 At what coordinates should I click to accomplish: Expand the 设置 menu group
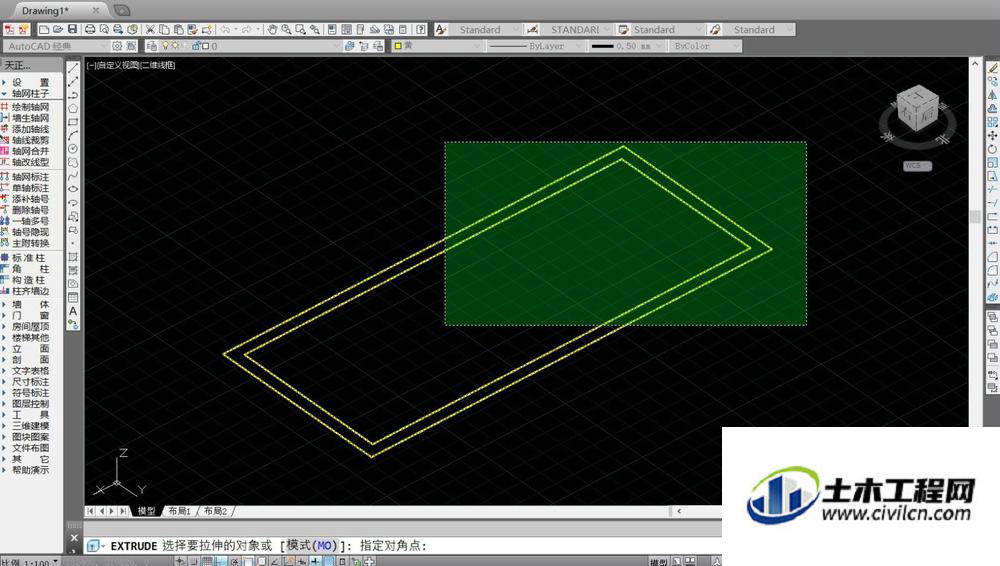pyautogui.click(x=31, y=82)
